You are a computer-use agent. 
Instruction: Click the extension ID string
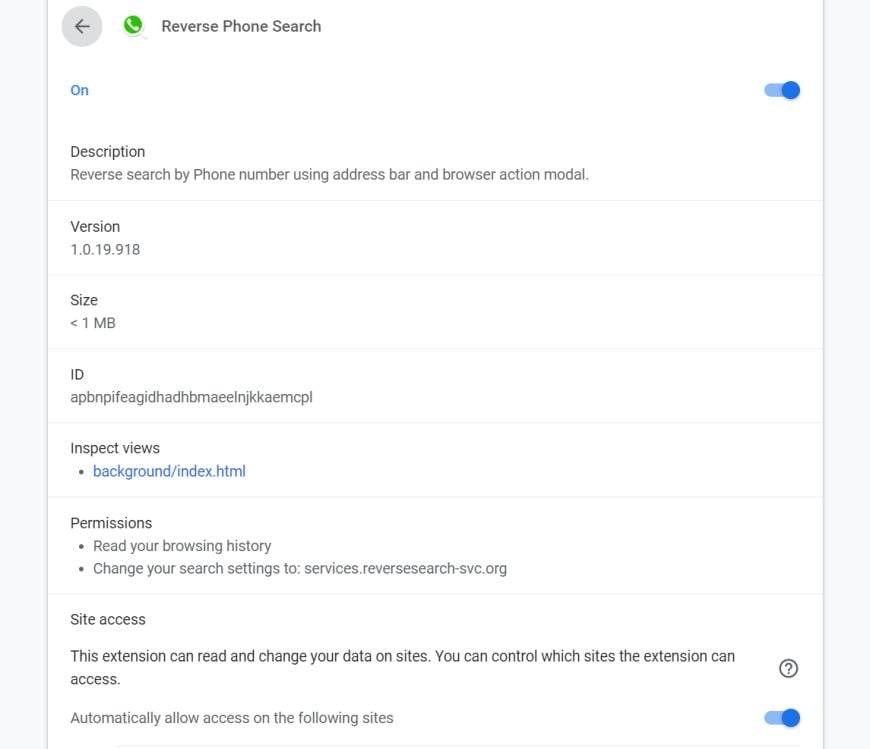tap(191, 397)
